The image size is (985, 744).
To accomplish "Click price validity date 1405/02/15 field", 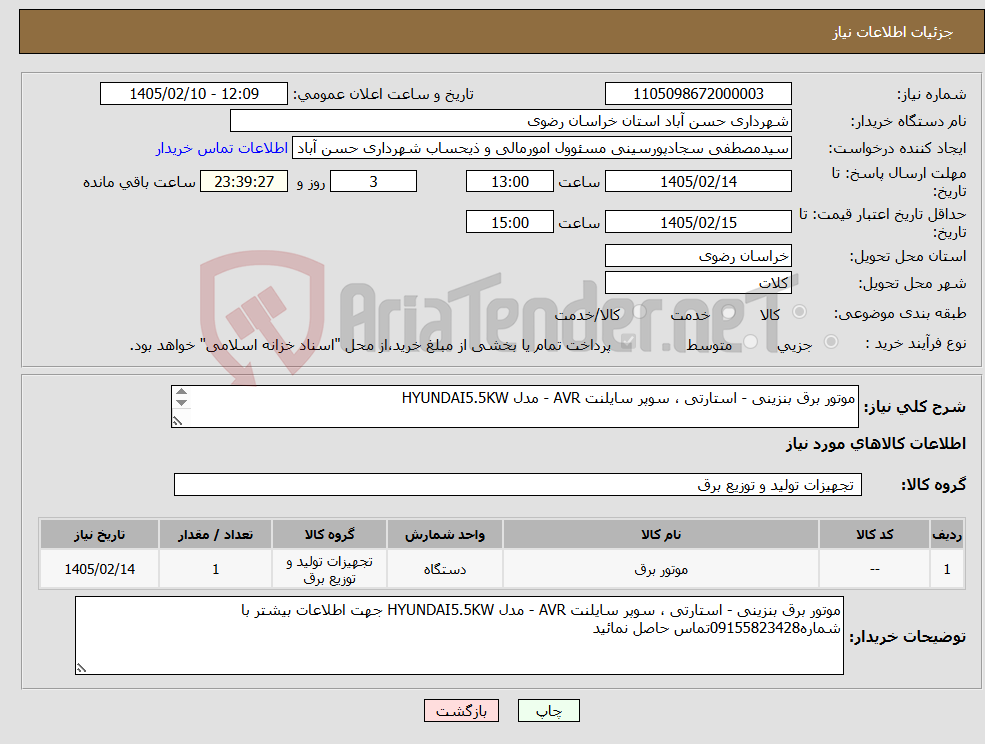I will pyautogui.click(x=698, y=222).
